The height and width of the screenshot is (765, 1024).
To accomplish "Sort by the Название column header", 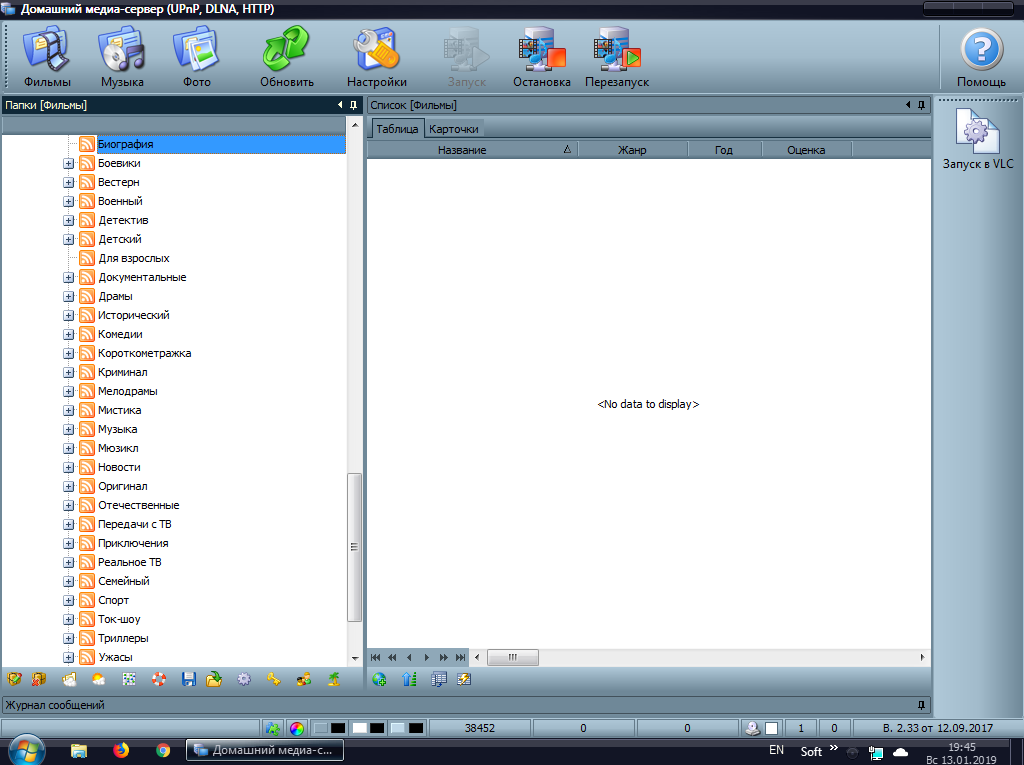I will (x=462, y=150).
